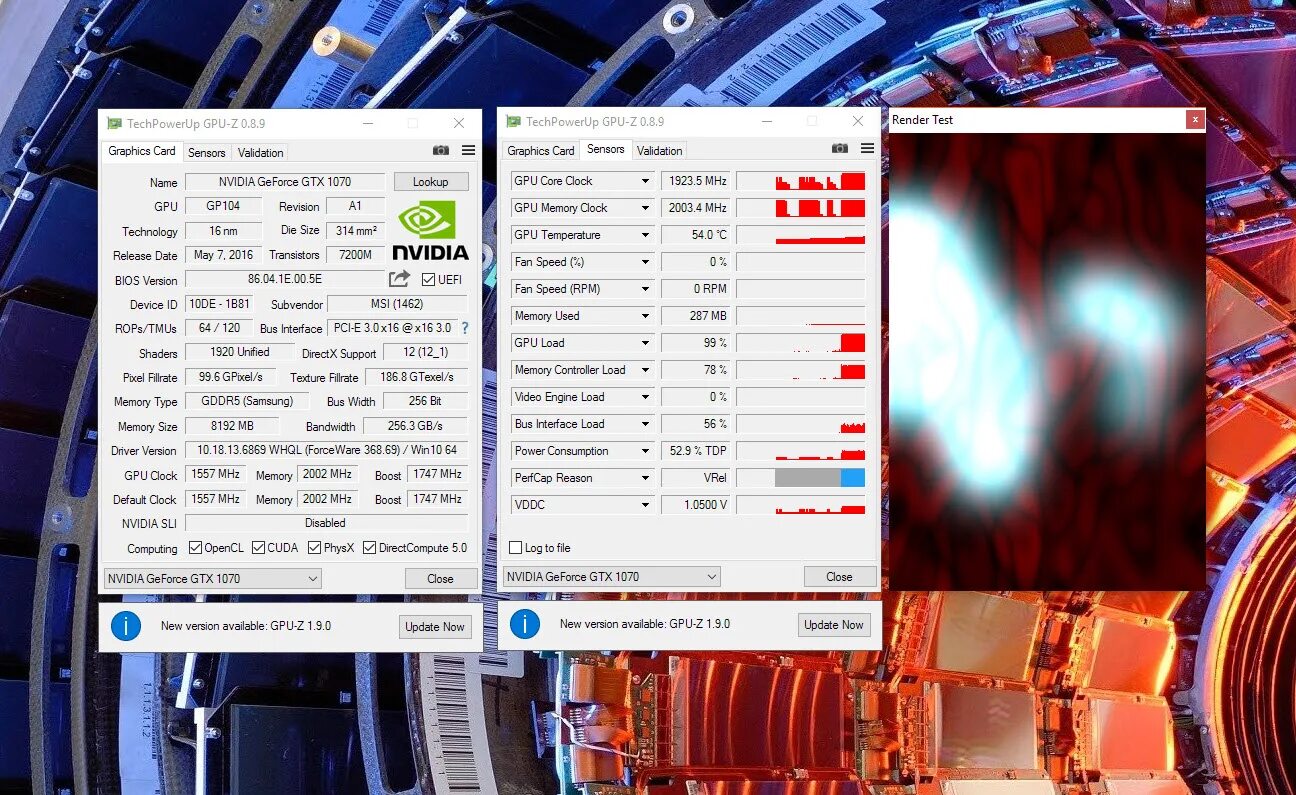This screenshot has width=1296, height=795.
Task: Click Update Now in left GPU-Z window
Action: click(x=434, y=627)
